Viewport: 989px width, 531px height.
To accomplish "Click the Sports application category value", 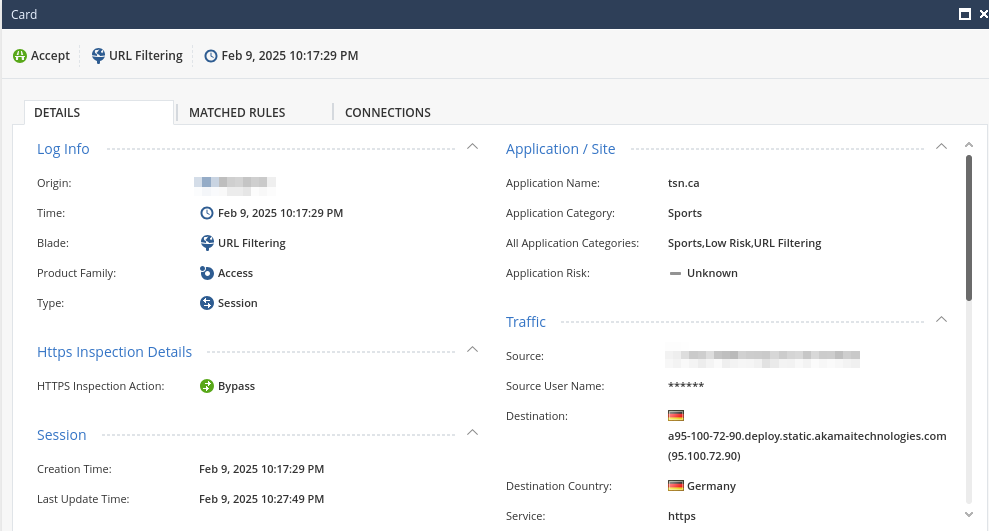I will coord(685,213).
